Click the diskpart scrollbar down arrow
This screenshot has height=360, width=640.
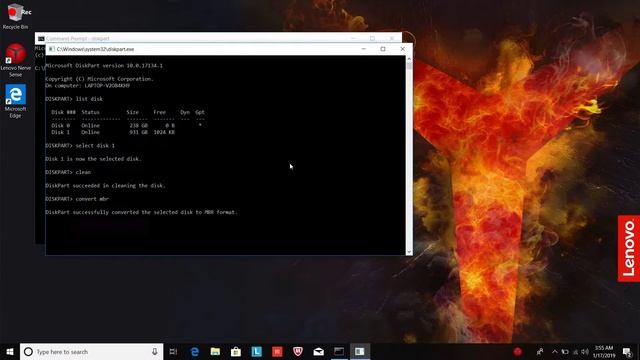pos(409,252)
